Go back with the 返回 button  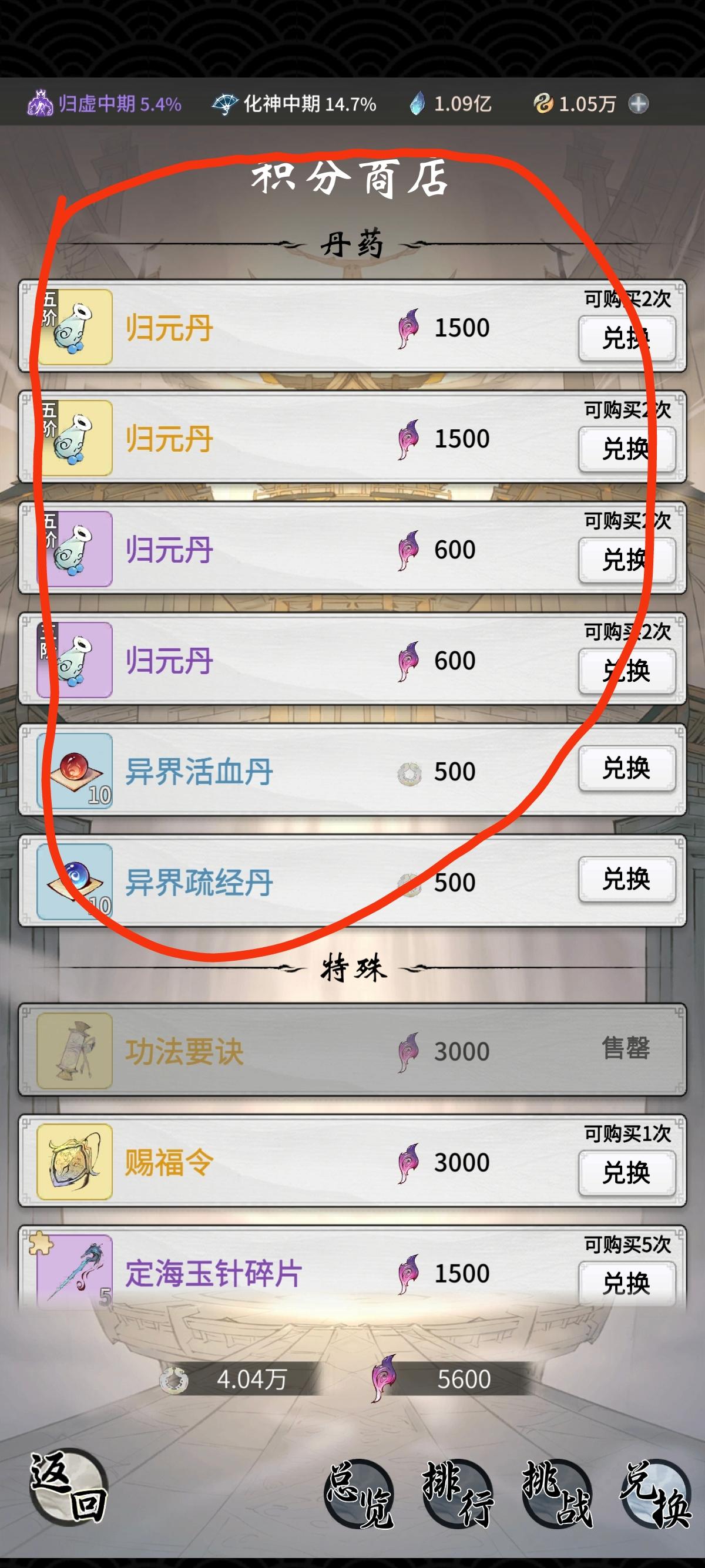(x=68, y=1486)
